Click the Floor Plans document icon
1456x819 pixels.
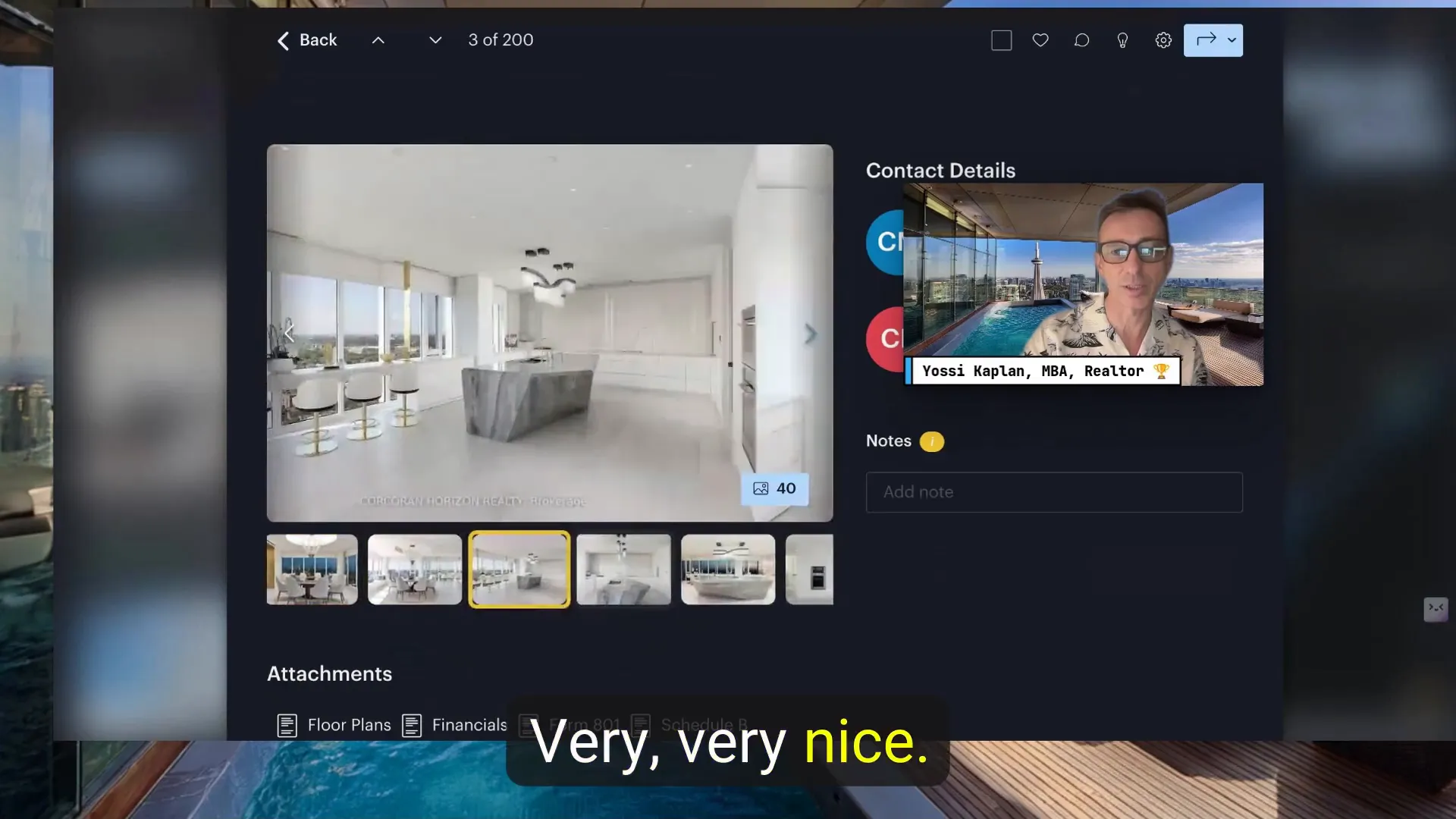[287, 726]
